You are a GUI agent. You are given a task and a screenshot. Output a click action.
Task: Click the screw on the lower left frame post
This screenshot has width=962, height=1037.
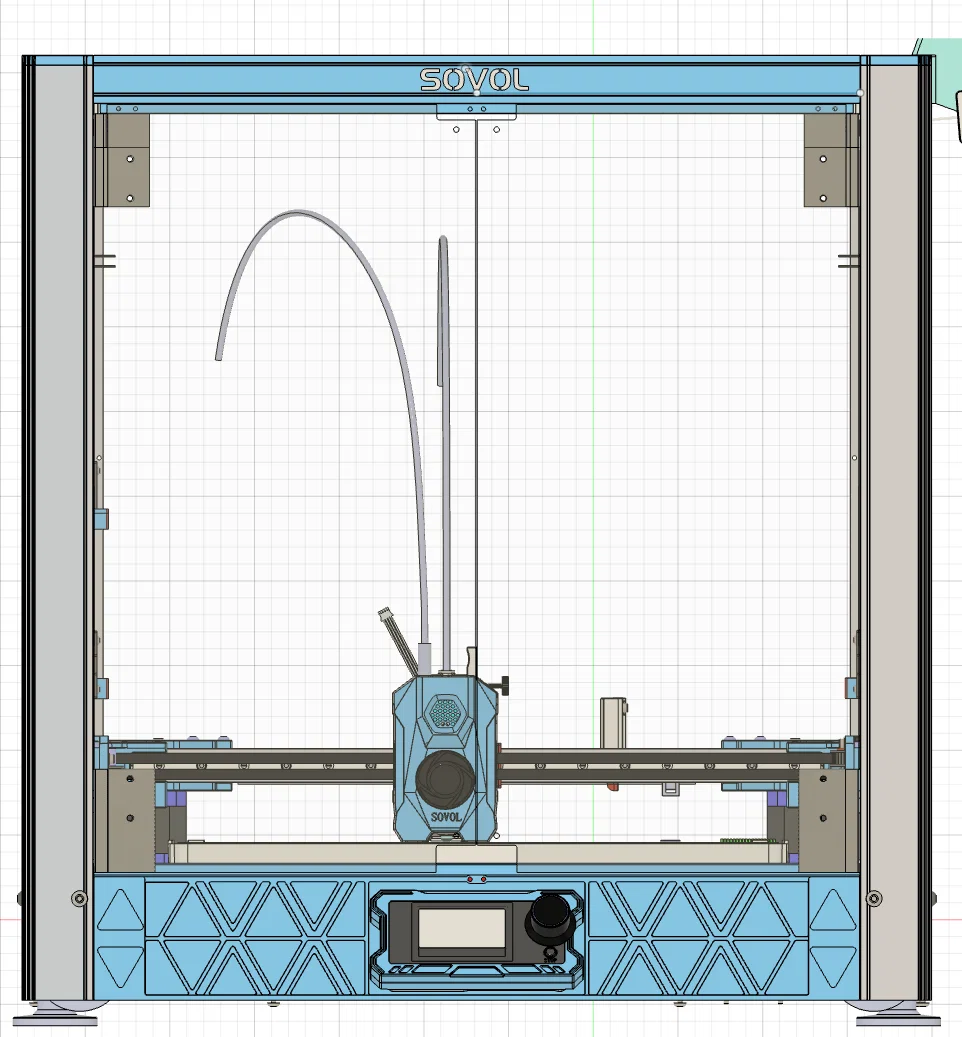79,899
